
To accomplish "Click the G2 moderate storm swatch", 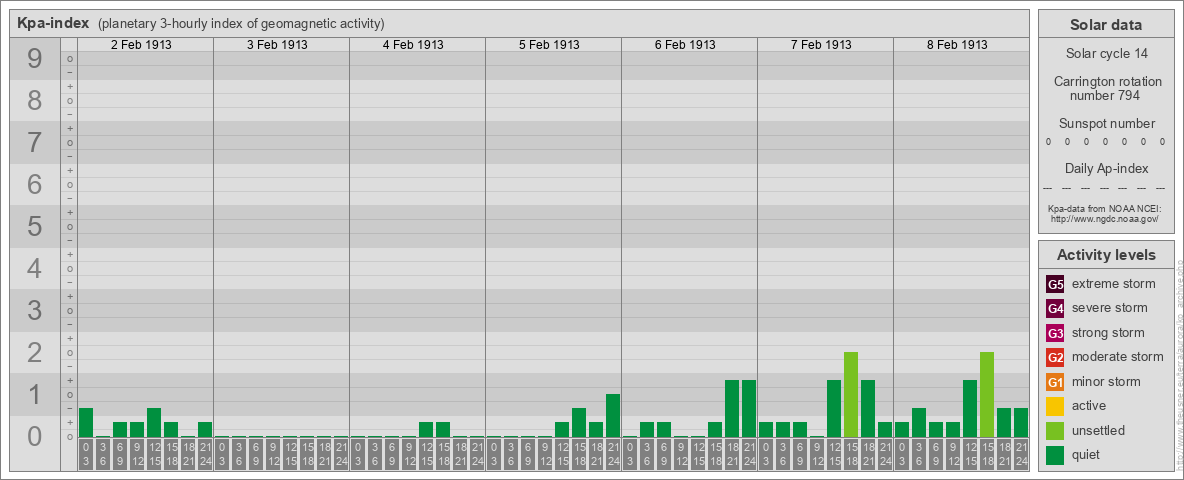I will 1055,357.
